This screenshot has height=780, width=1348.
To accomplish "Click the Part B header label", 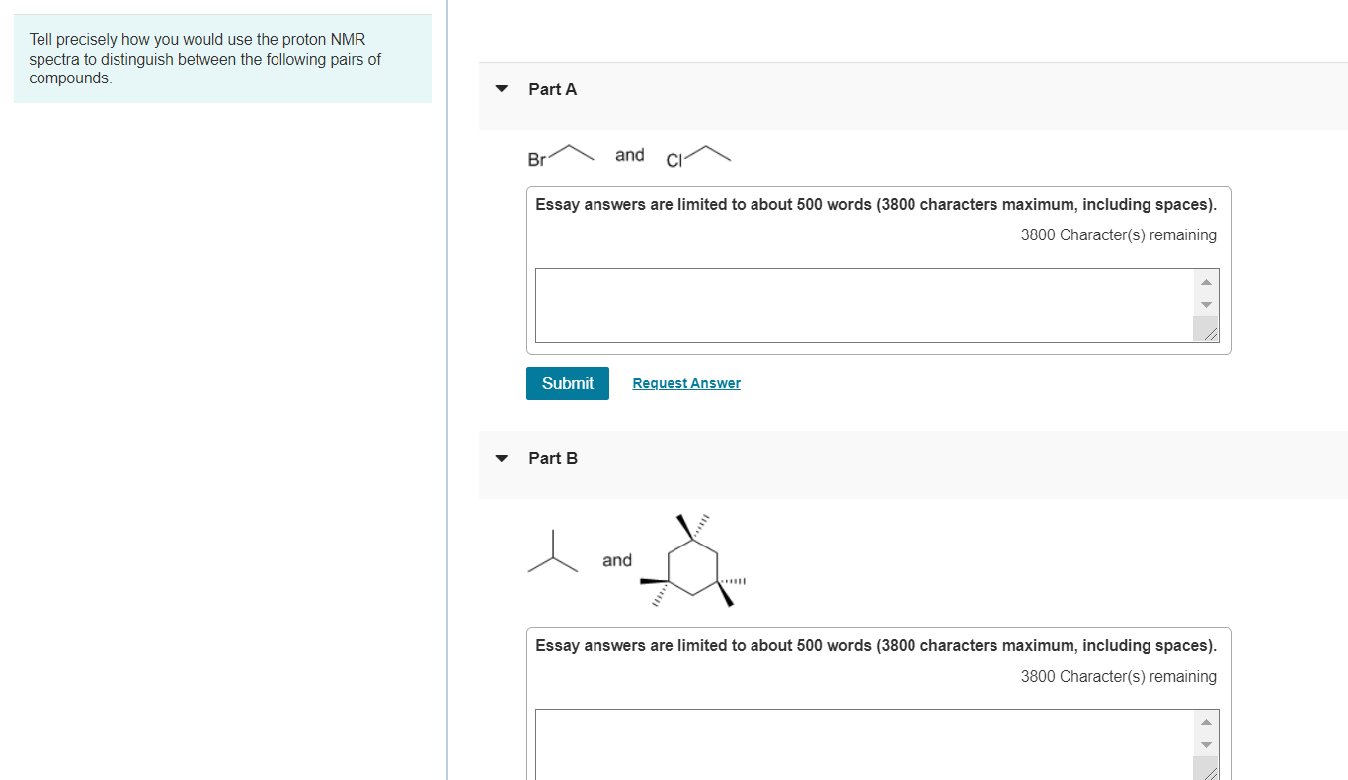I will point(552,458).
